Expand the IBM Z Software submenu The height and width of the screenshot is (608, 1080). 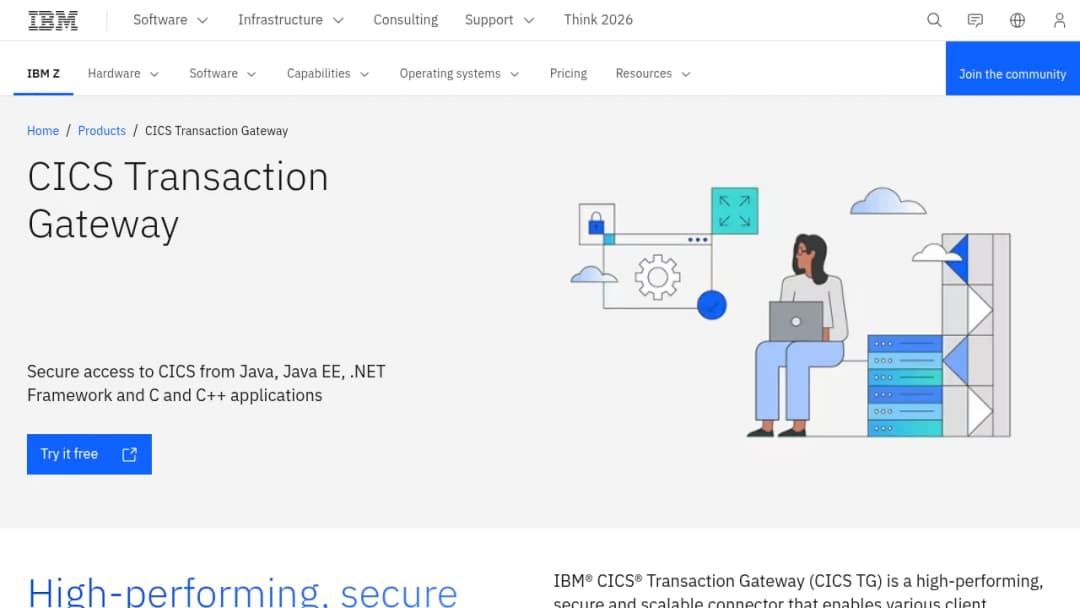point(222,74)
